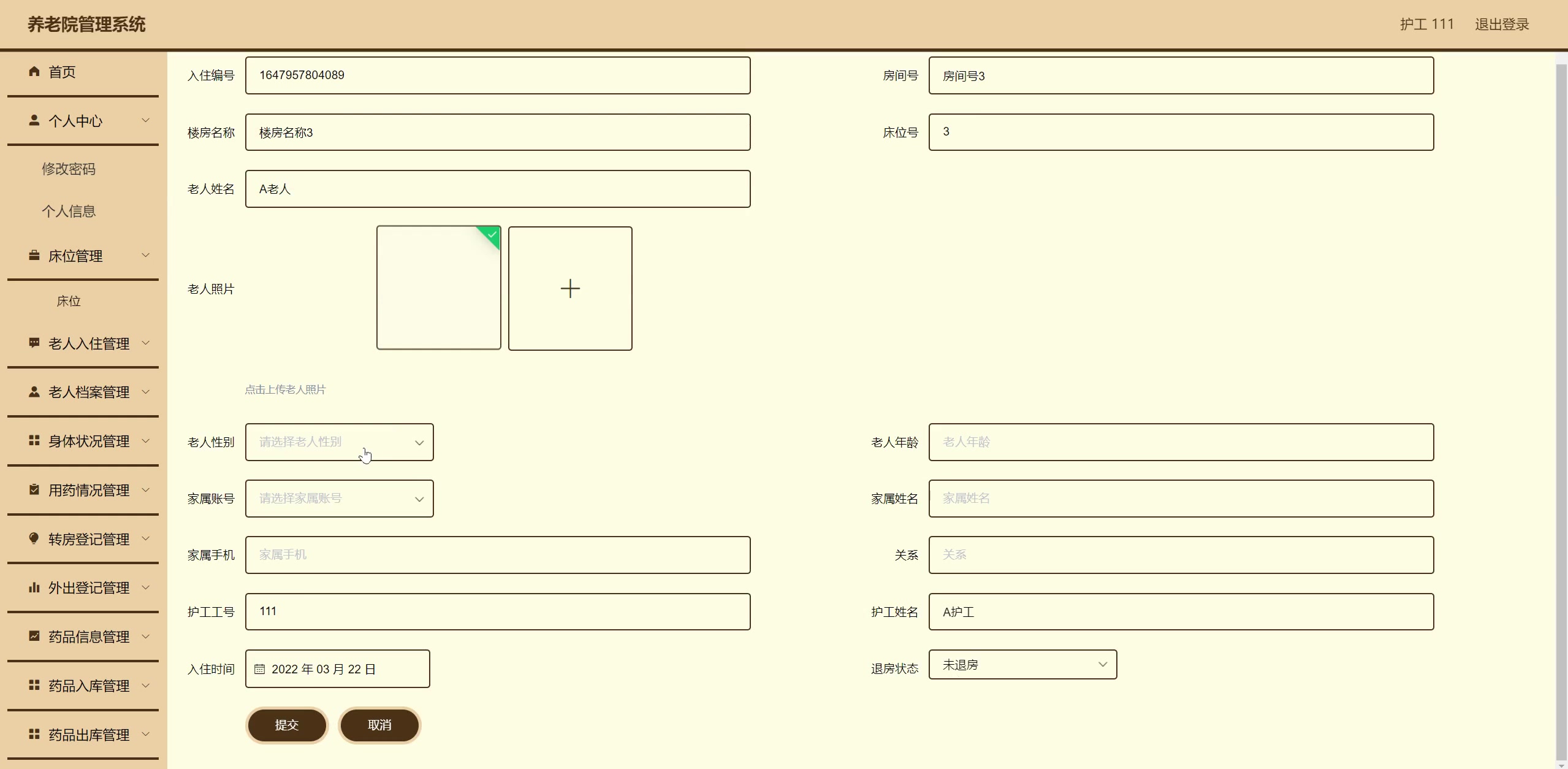Click the 提交 button
1568x769 pixels.
(286, 725)
